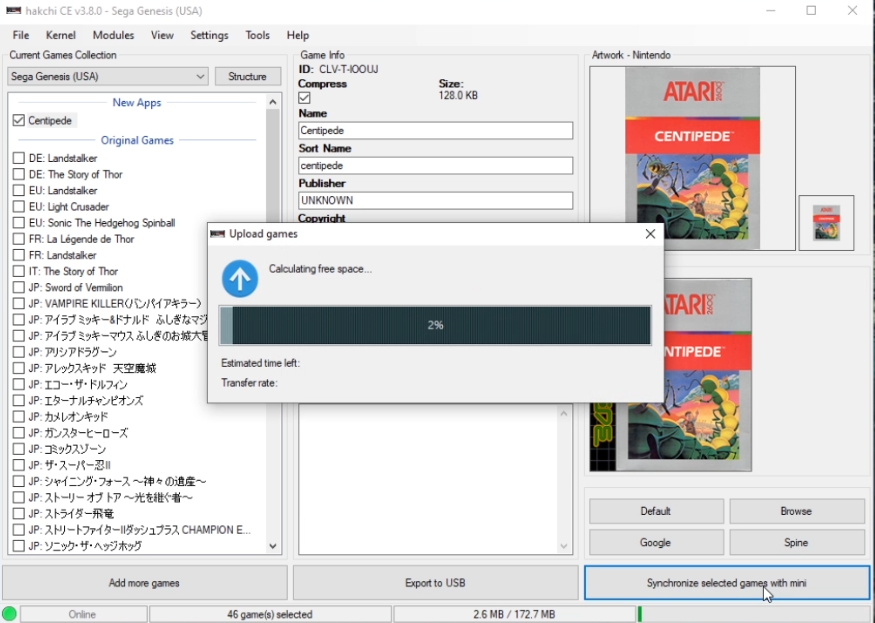Viewport: 875px width, 623px height.
Task: Click the Original Games group header
Action: click(x=137, y=140)
